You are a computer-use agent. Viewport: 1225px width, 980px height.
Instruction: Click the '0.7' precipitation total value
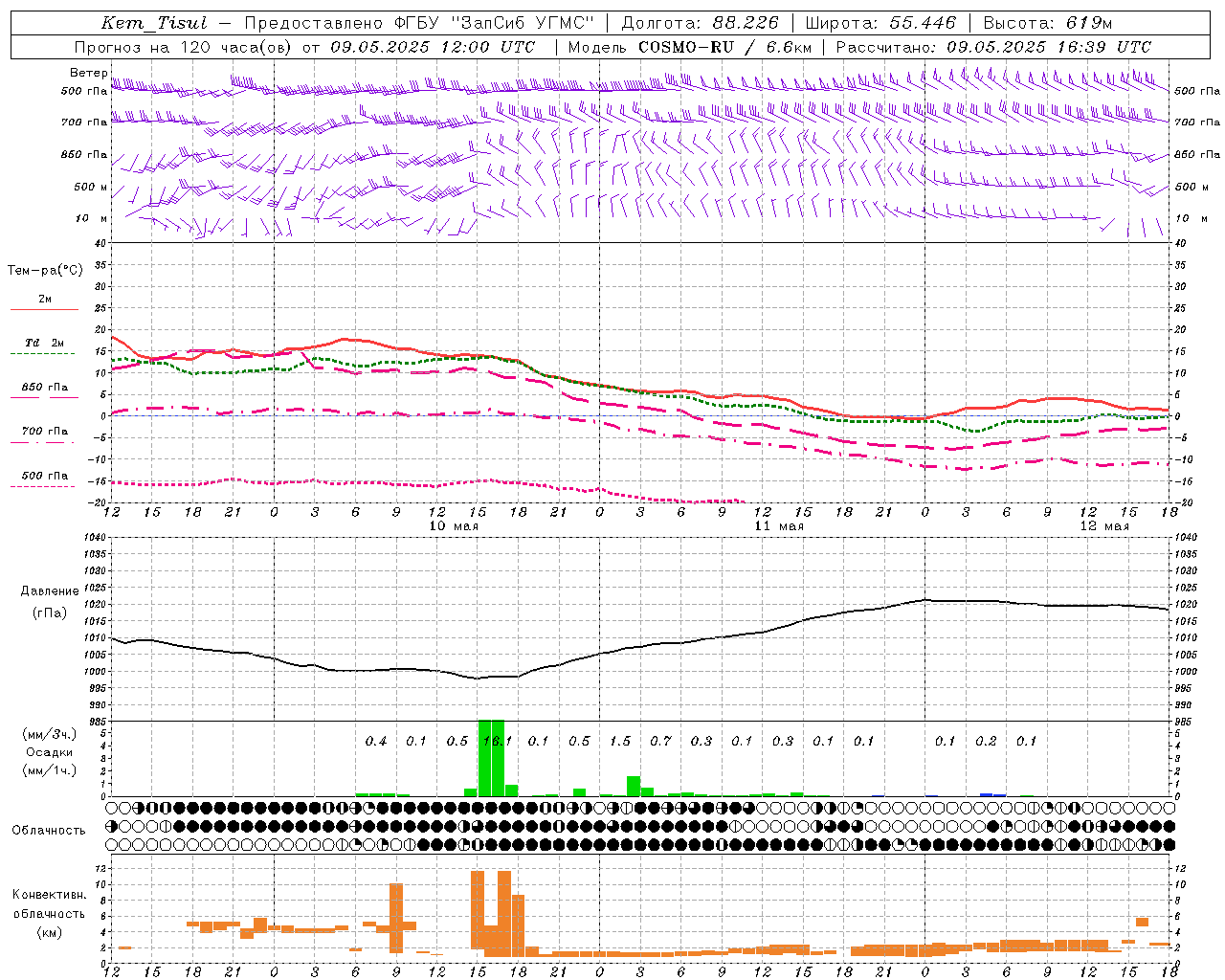[x=660, y=742]
